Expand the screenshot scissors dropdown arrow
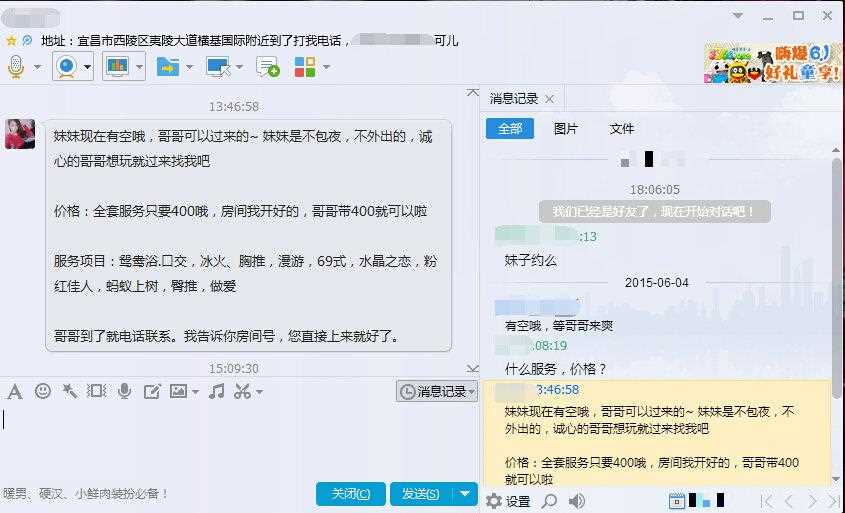Image resolution: width=845 pixels, height=513 pixels. pos(259,392)
